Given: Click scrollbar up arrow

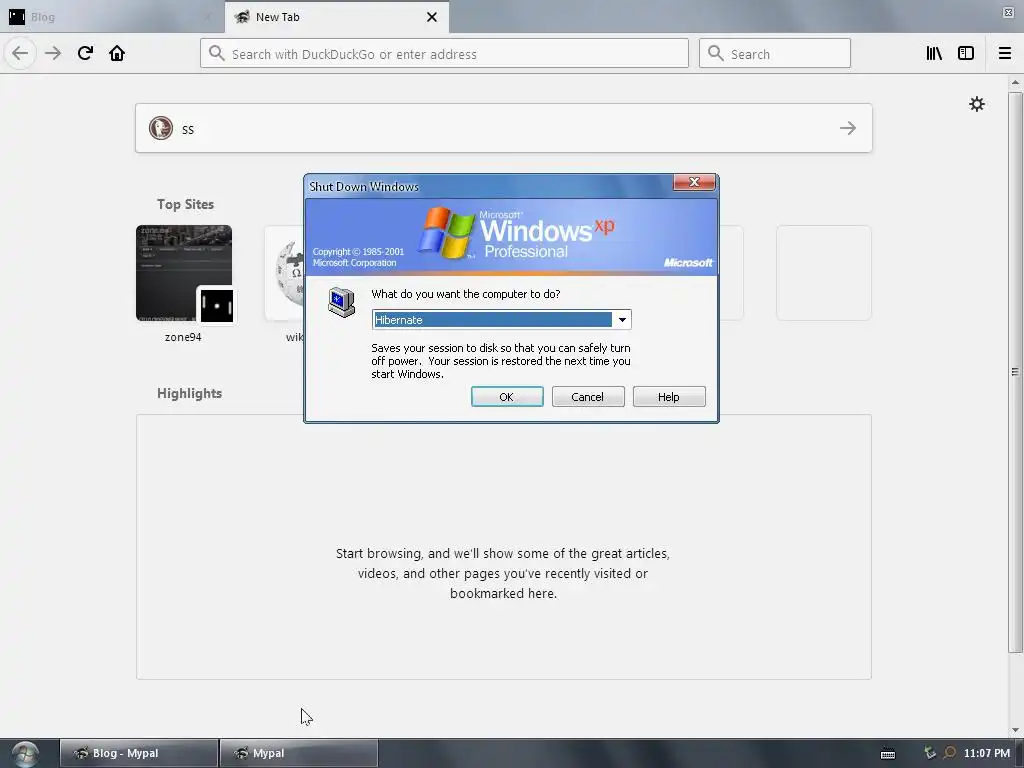Looking at the screenshot, I should coord(1014,82).
